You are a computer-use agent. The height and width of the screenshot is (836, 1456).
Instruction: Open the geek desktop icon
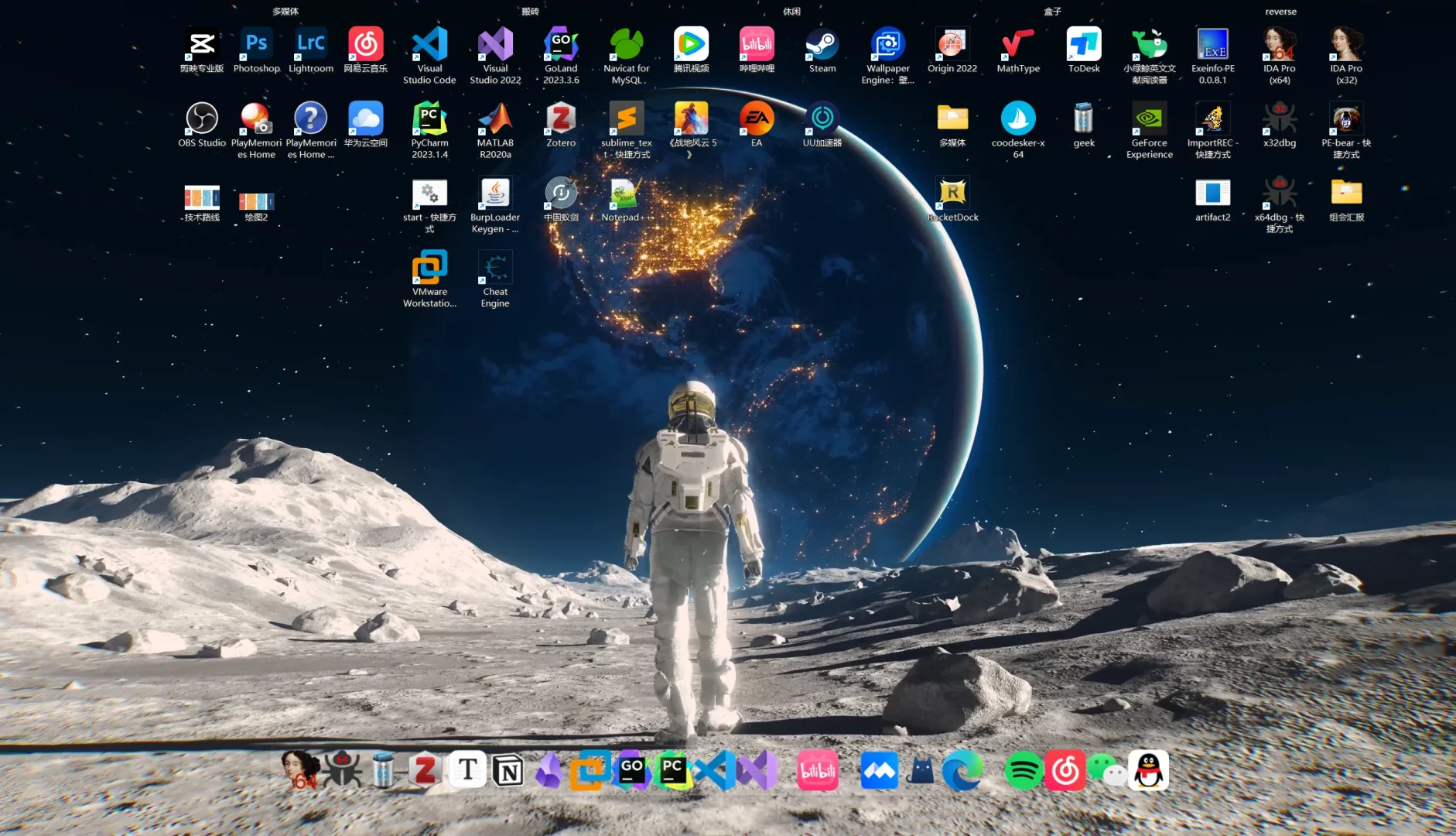click(x=1084, y=125)
